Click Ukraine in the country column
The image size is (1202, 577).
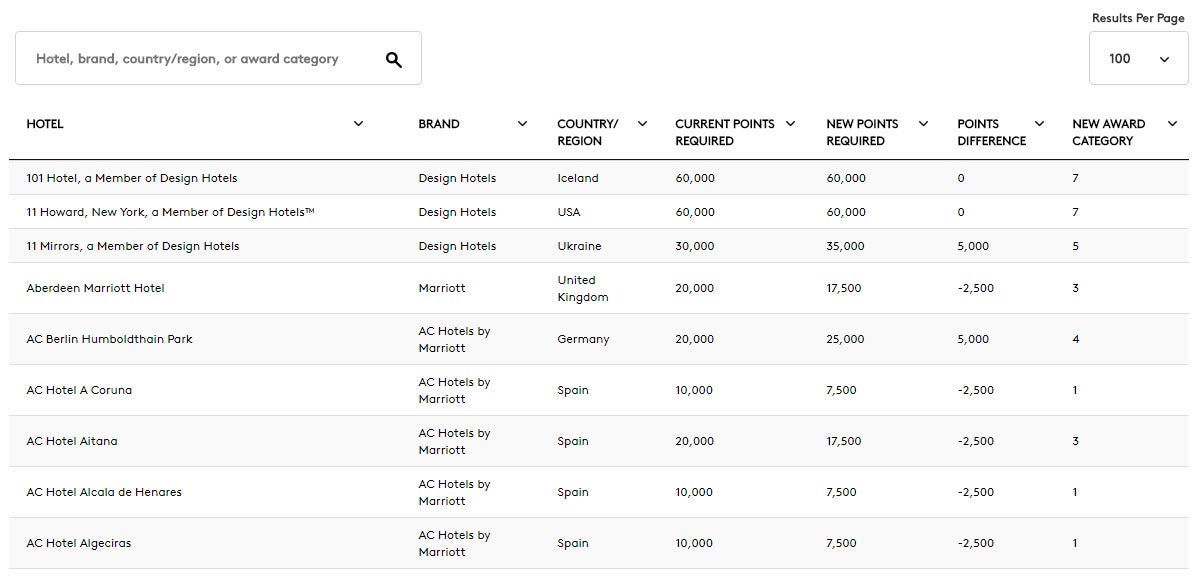point(580,246)
